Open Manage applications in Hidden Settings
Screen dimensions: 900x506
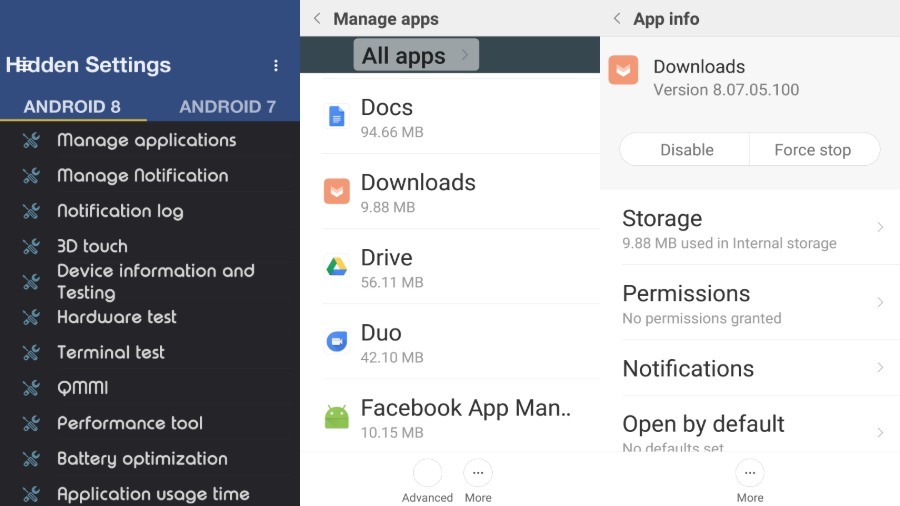(x=146, y=140)
